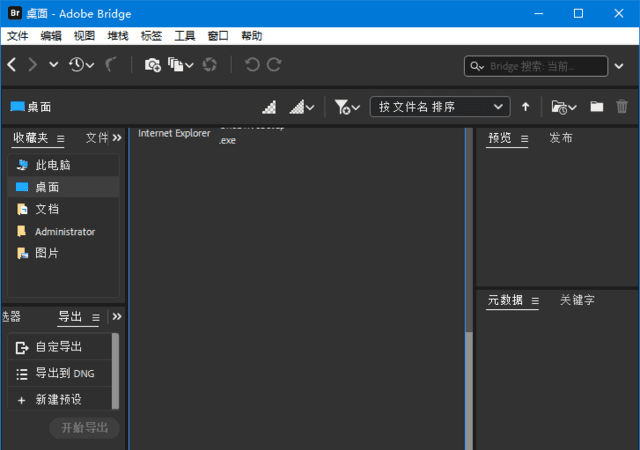Open the 元数据 panel menu icon
Viewport: 640px width, 450px height.
535,301
